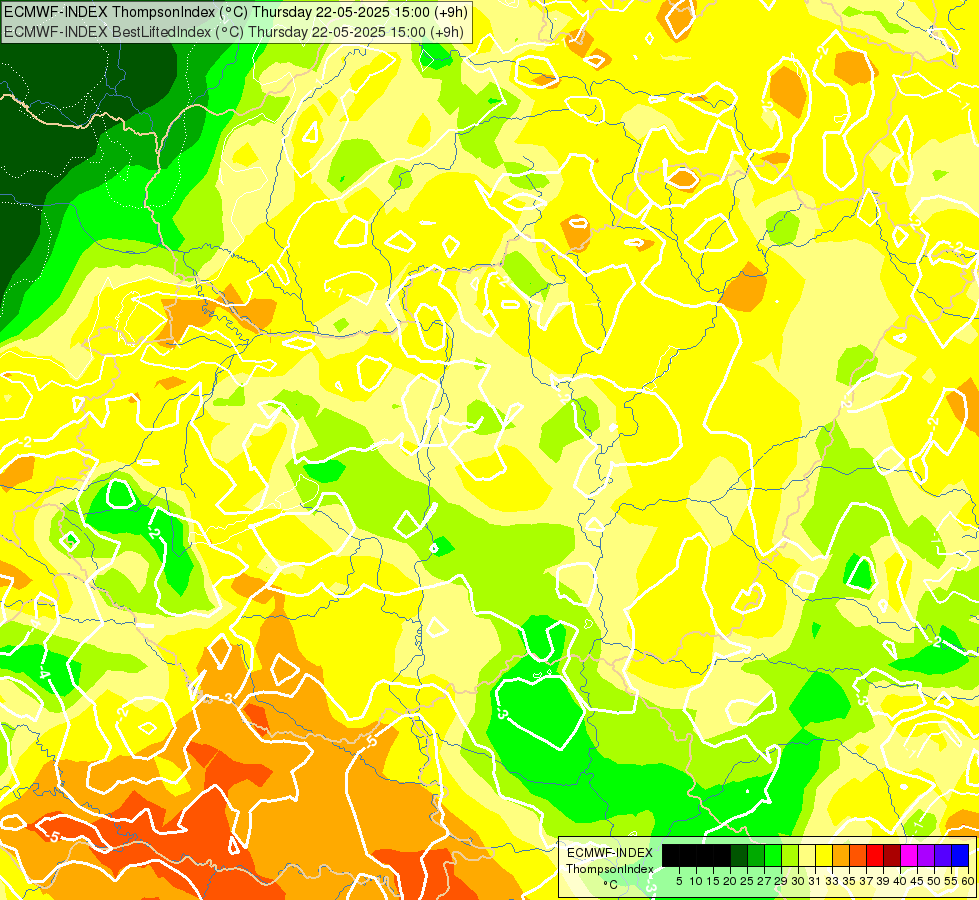Pick the light orange 33–35 legend swatch
The width and height of the screenshot is (979, 900).
click(x=841, y=855)
